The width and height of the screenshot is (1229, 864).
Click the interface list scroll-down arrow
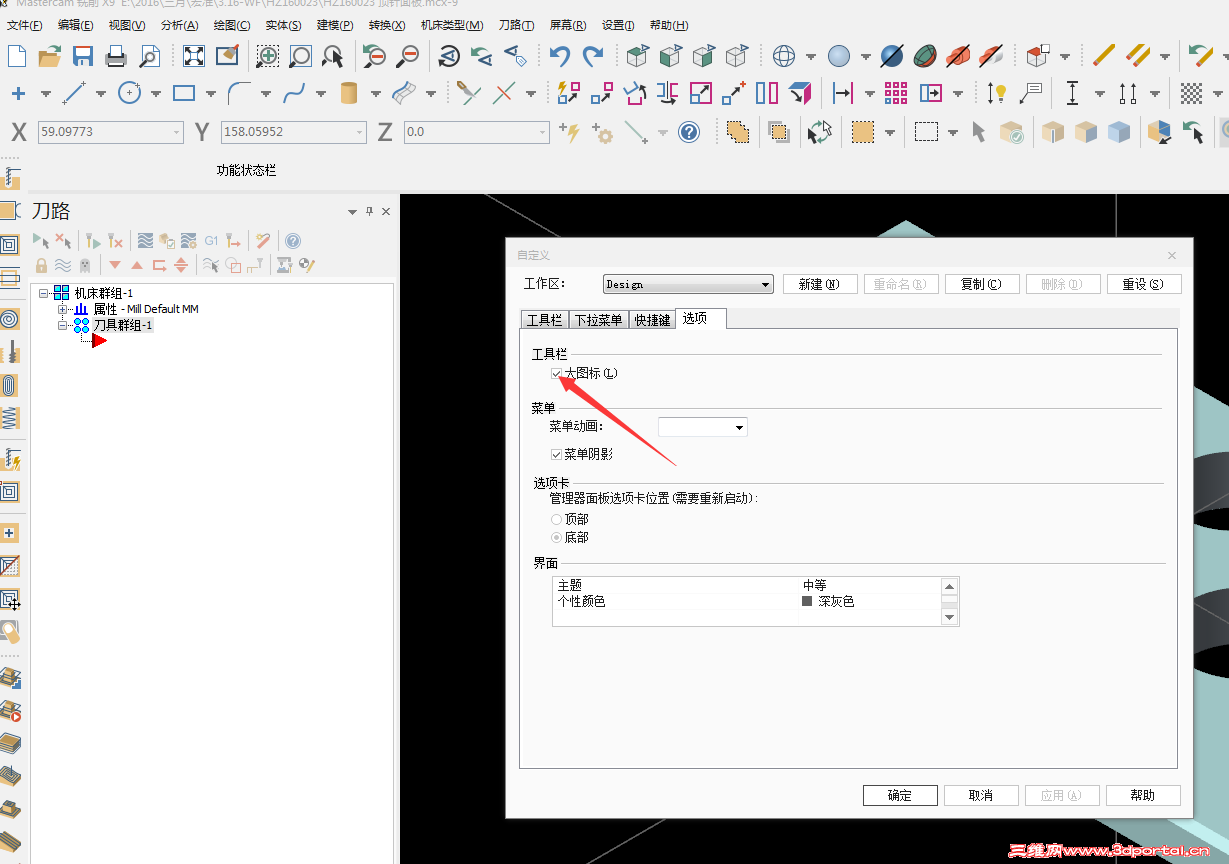[x=950, y=618]
